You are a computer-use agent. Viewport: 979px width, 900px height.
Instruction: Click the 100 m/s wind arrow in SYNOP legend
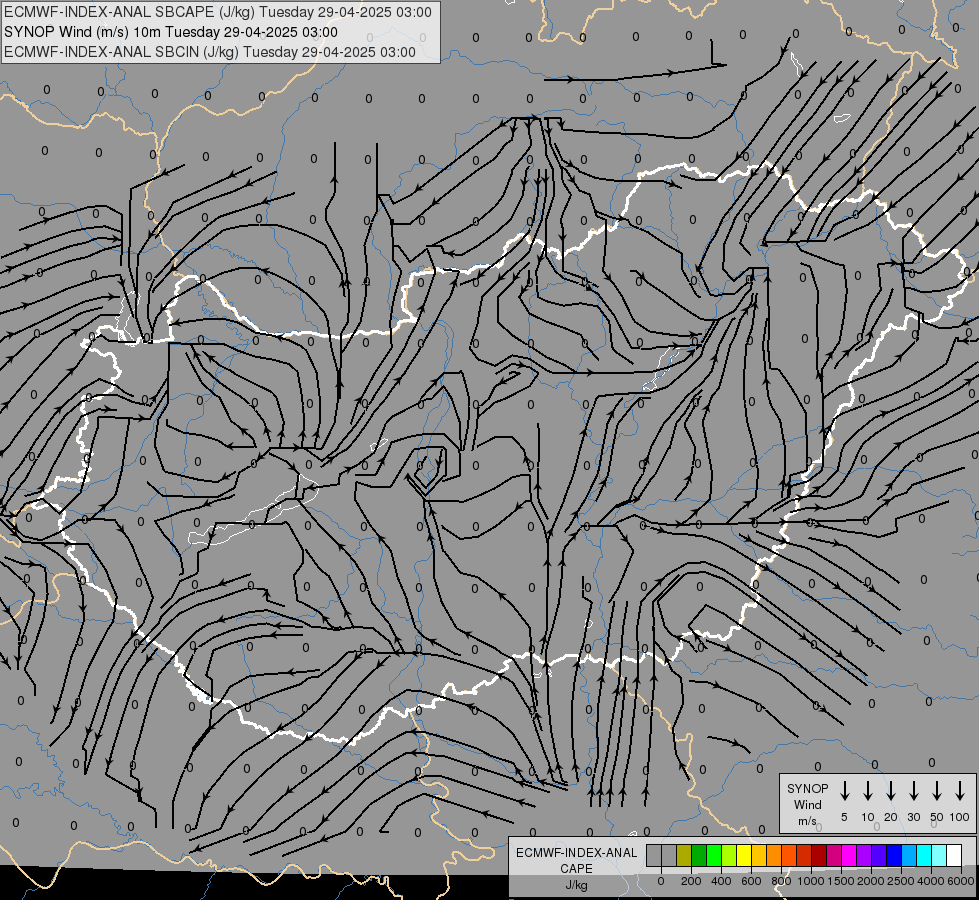[x=960, y=791]
